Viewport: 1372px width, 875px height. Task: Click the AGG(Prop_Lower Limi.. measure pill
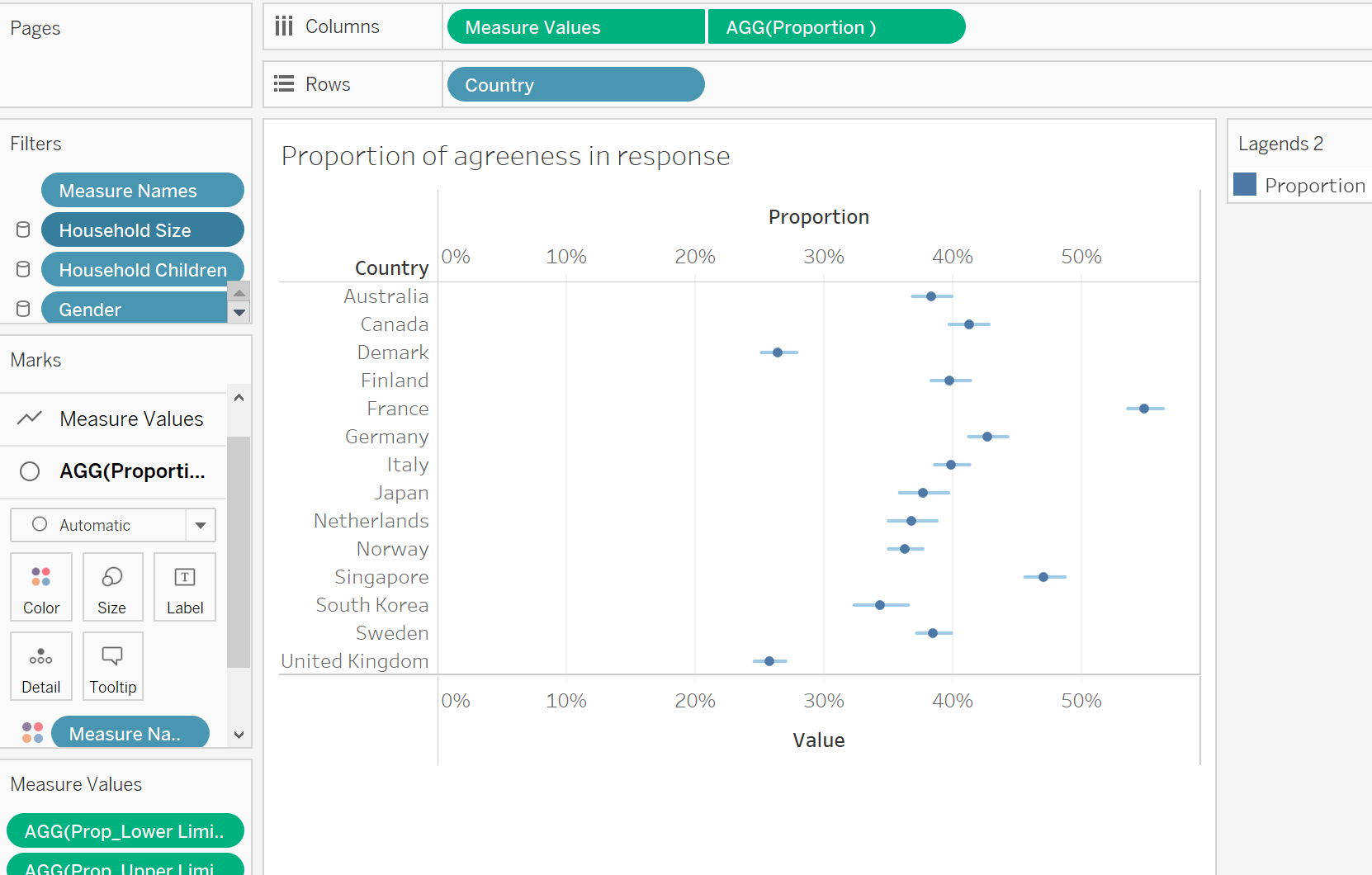click(125, 831)
